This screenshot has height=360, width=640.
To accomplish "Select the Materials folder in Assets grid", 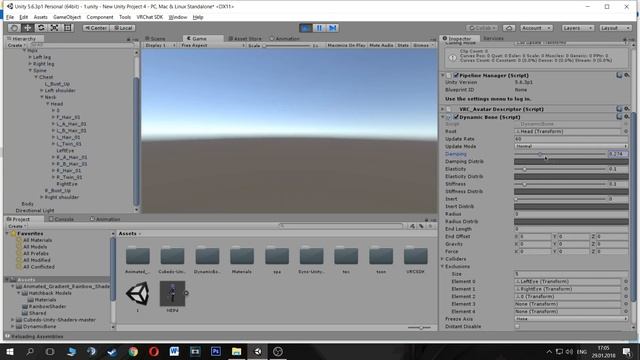I will click(x=242, y=260).
